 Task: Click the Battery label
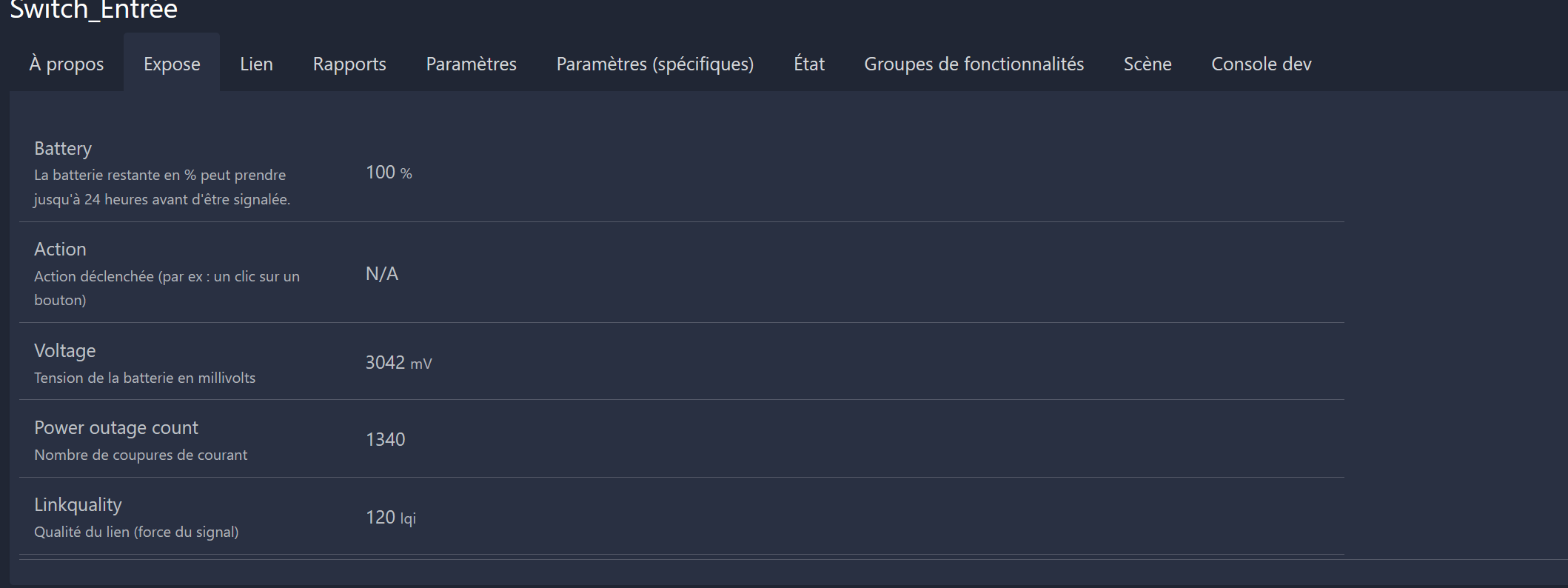(x=63, y=148)
